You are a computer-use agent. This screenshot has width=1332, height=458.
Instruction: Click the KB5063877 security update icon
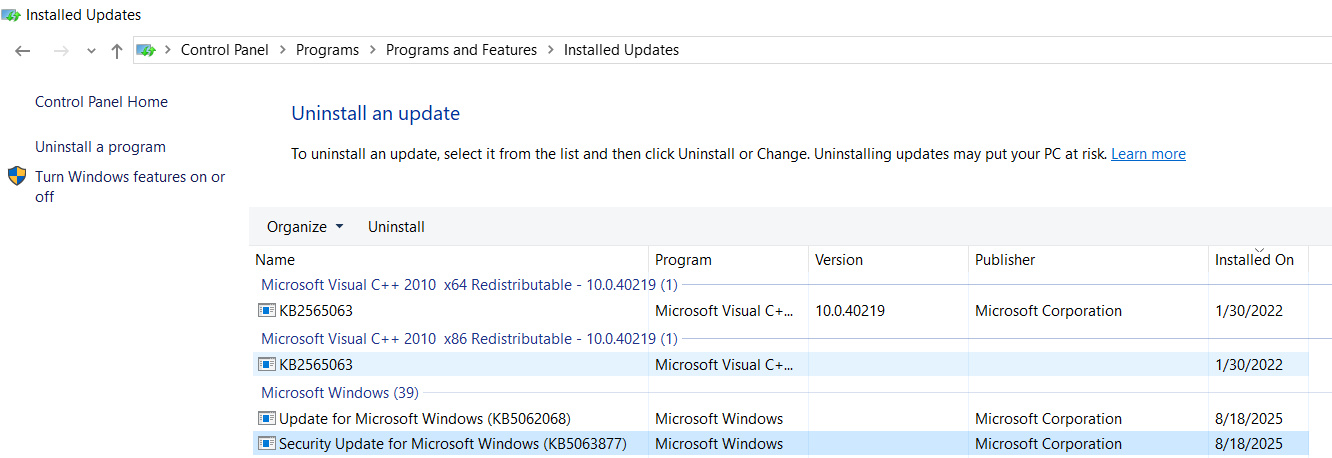tap(267, 444)
